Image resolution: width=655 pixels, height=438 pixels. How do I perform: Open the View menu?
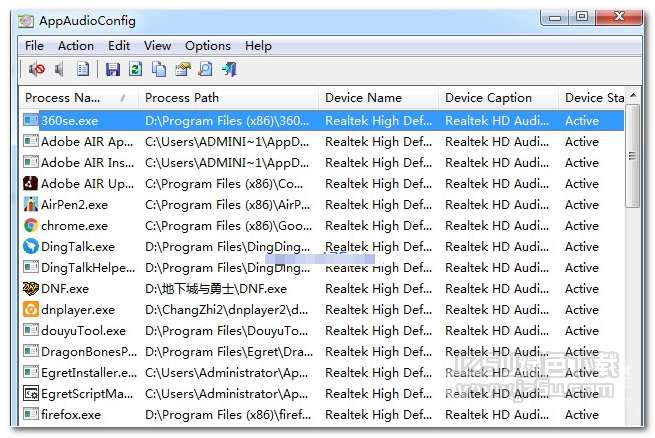click(x=157, y=46)
